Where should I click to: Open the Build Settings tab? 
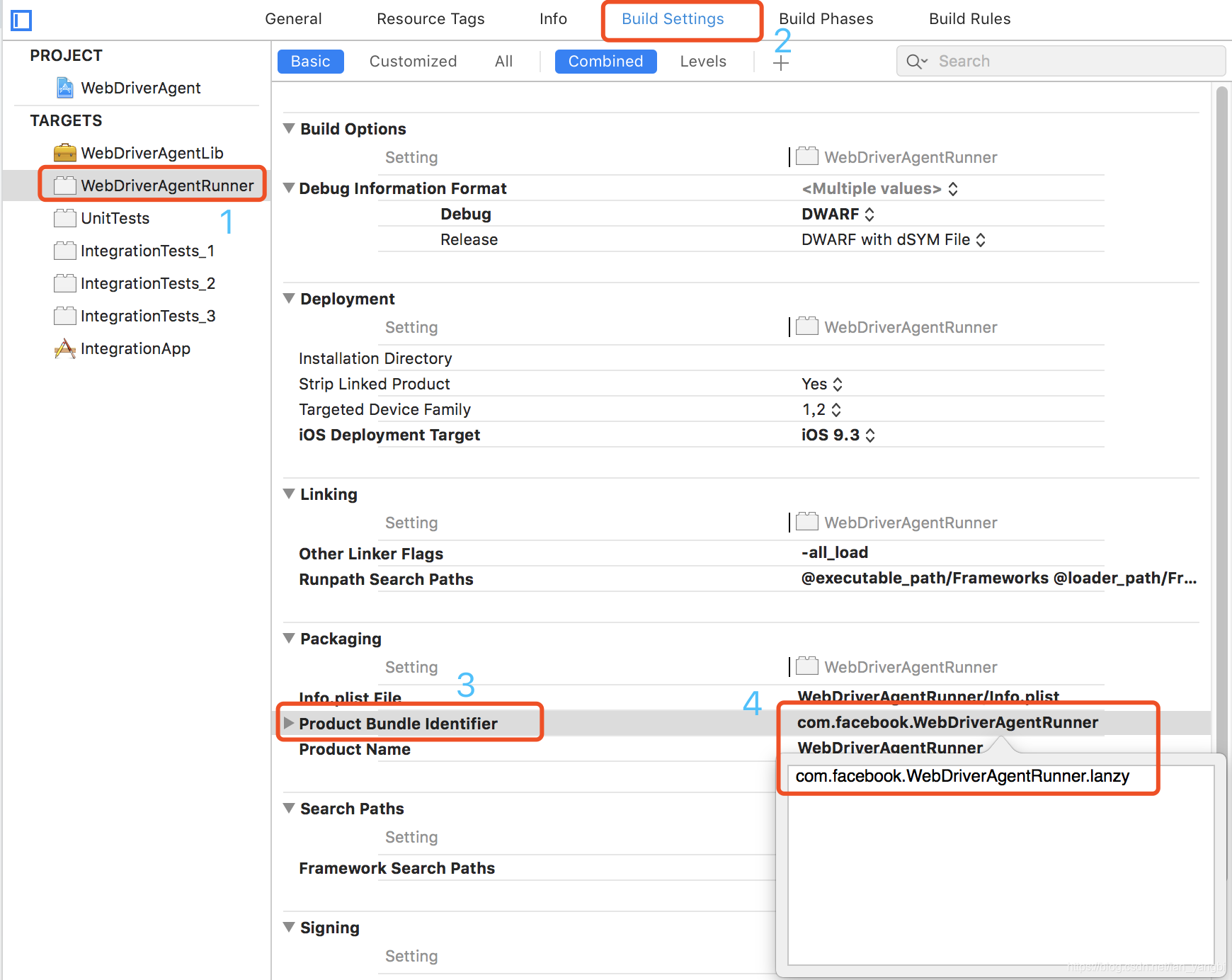pyautogui.click(x=673, y=19)
